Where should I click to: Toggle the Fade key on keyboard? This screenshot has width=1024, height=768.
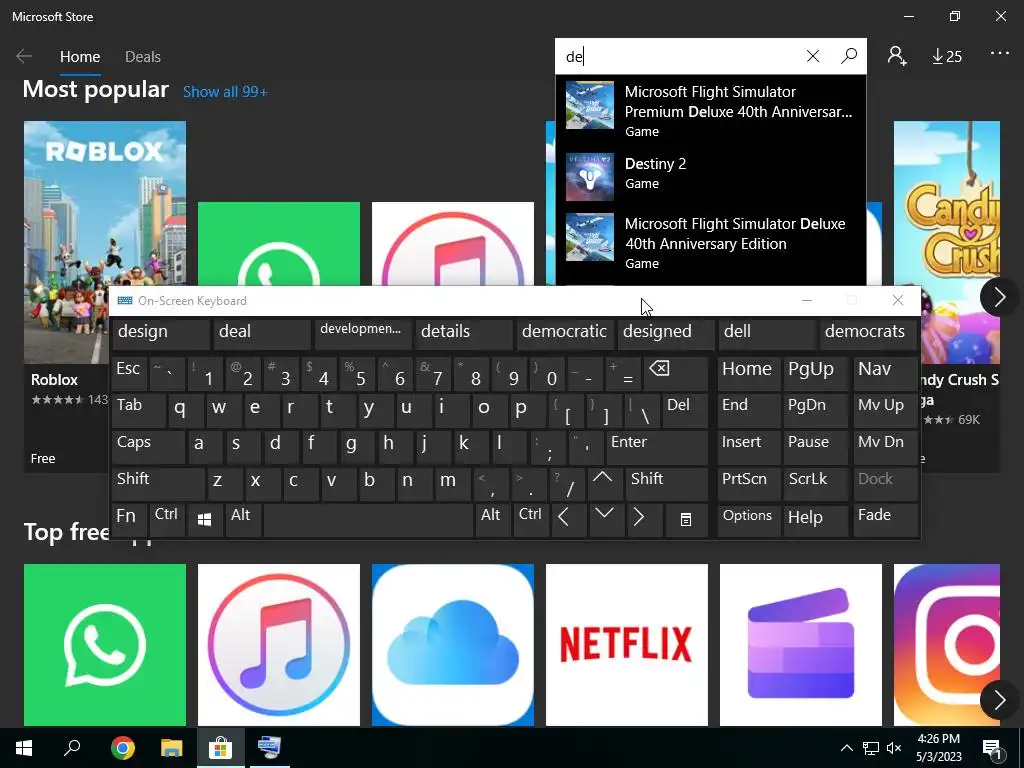pyautogui.click(x=886, y=520)
